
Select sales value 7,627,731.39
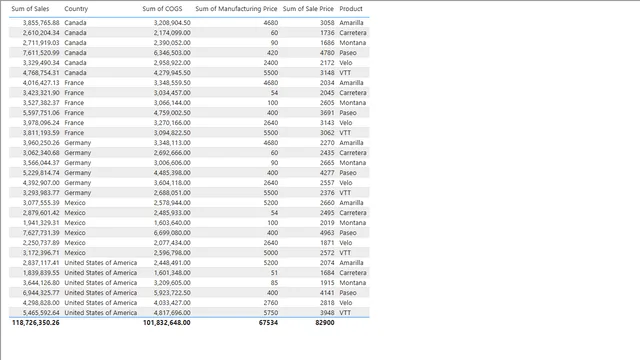click(x=41, y=233)
